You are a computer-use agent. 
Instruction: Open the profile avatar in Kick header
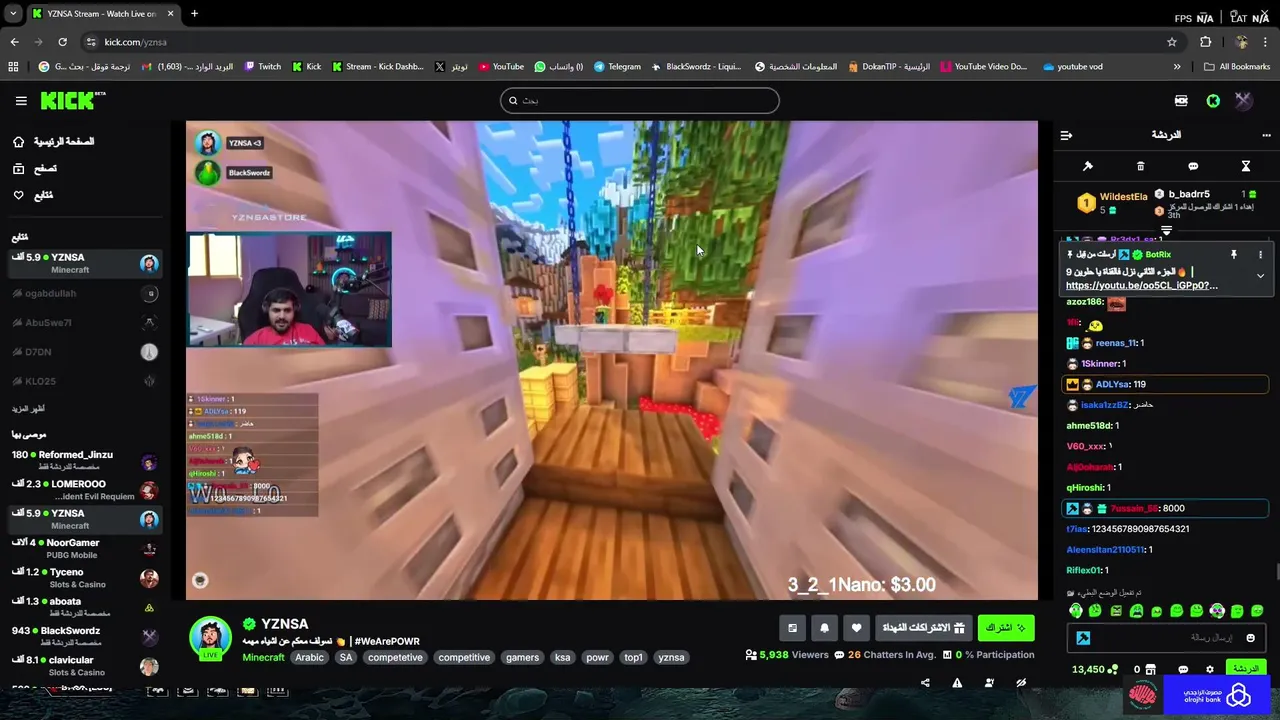(x=1243, y=100)
